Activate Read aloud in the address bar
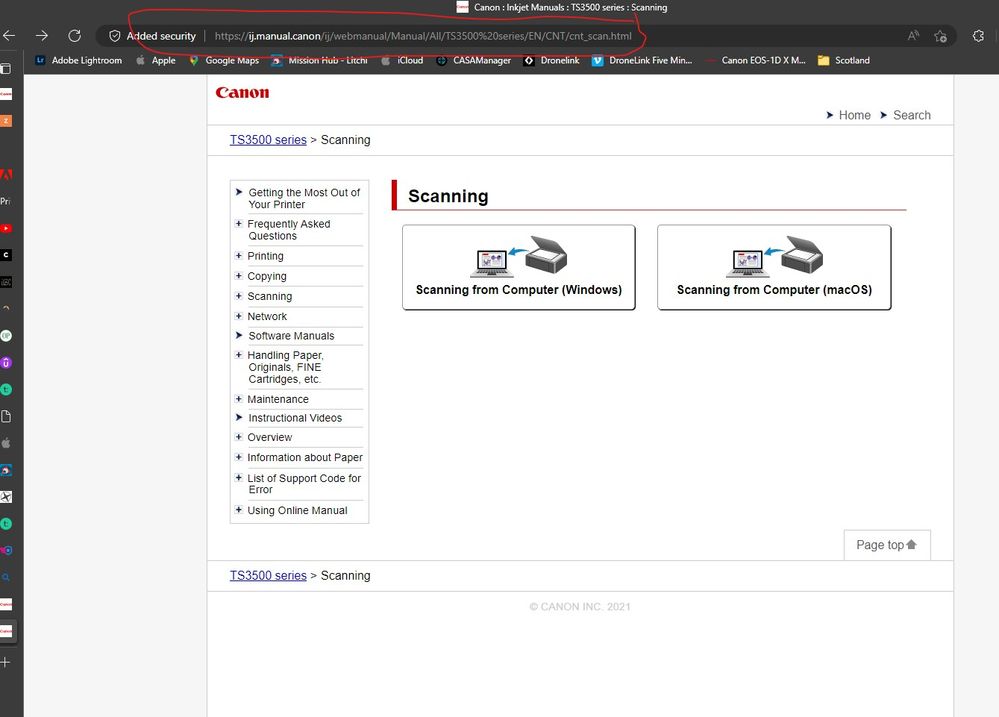999x717 pixels. tap(913, 34)
